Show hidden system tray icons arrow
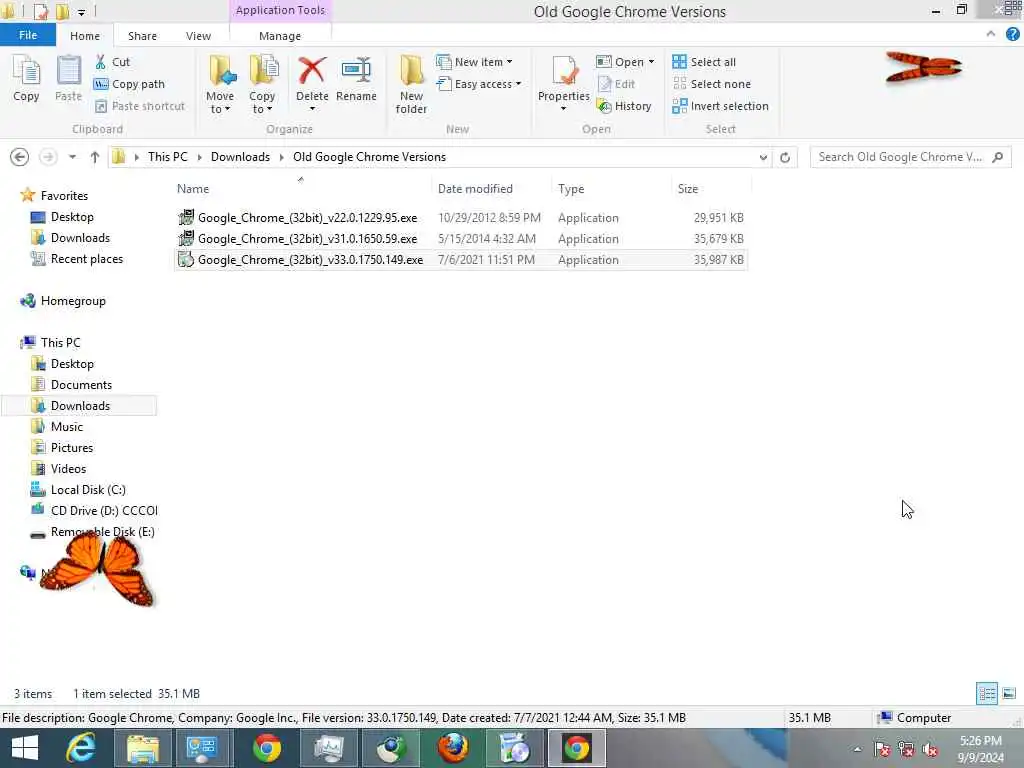 click(857, 750)
